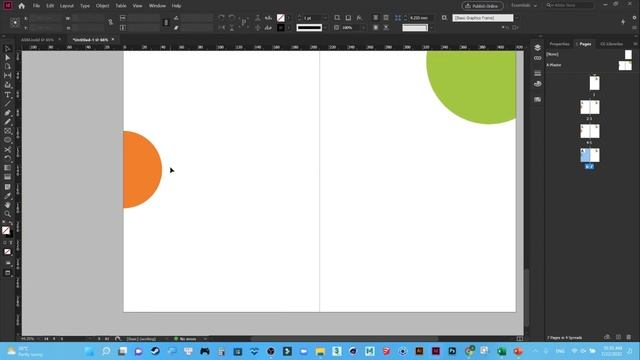Click the opacity 100% field
Image resolution: width=640 pixels, height=360 pixels.
350,28
